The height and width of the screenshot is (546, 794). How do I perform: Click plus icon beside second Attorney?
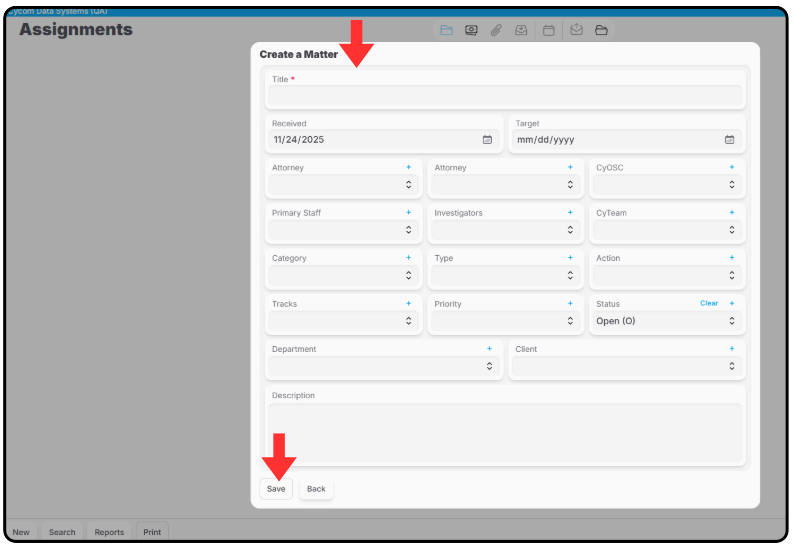pyautogui.click(x=570, y=167)
